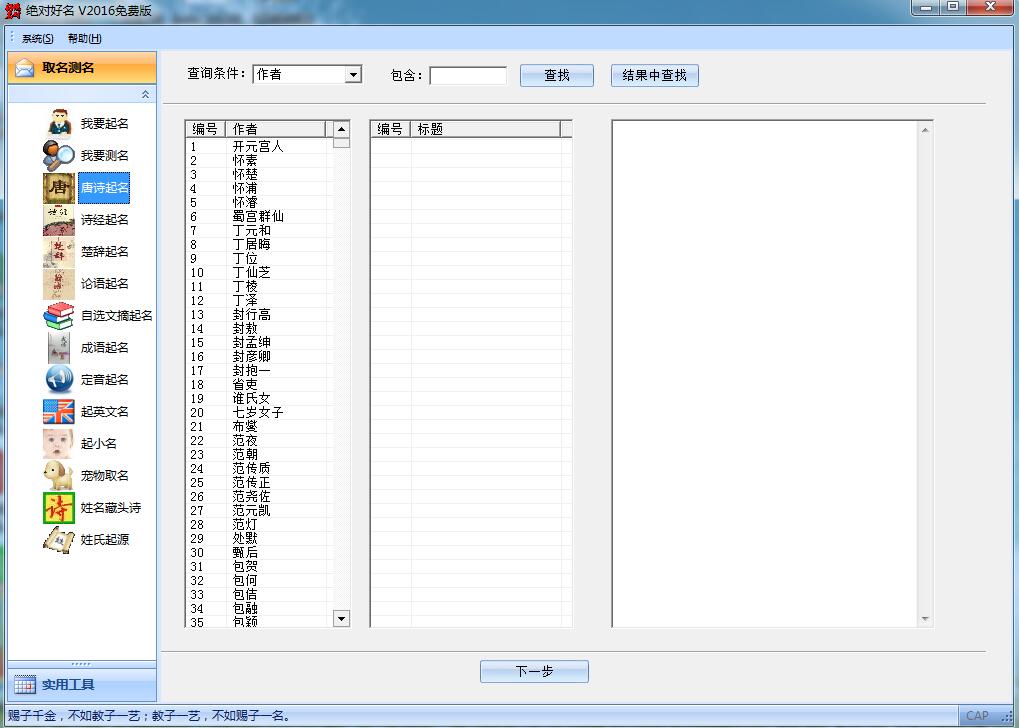This screenshot has height=728, width=1019.
Task: Select author row 七岁女子
Action: [259, 413]
